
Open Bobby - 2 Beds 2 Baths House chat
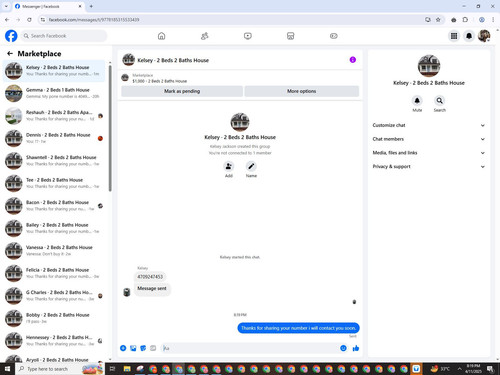[x=54, y=318]
